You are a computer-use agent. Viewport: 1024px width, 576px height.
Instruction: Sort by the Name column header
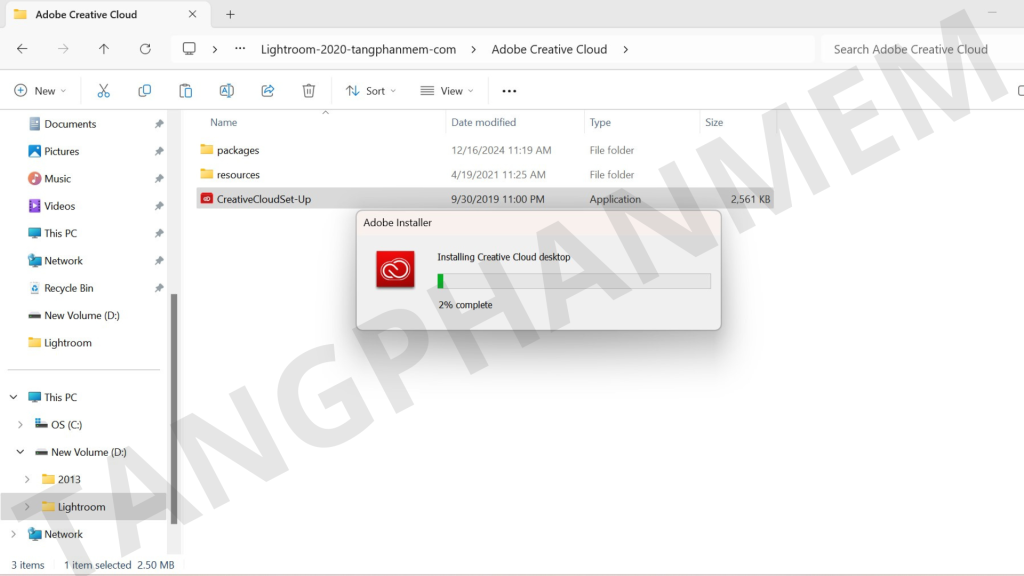223,122
